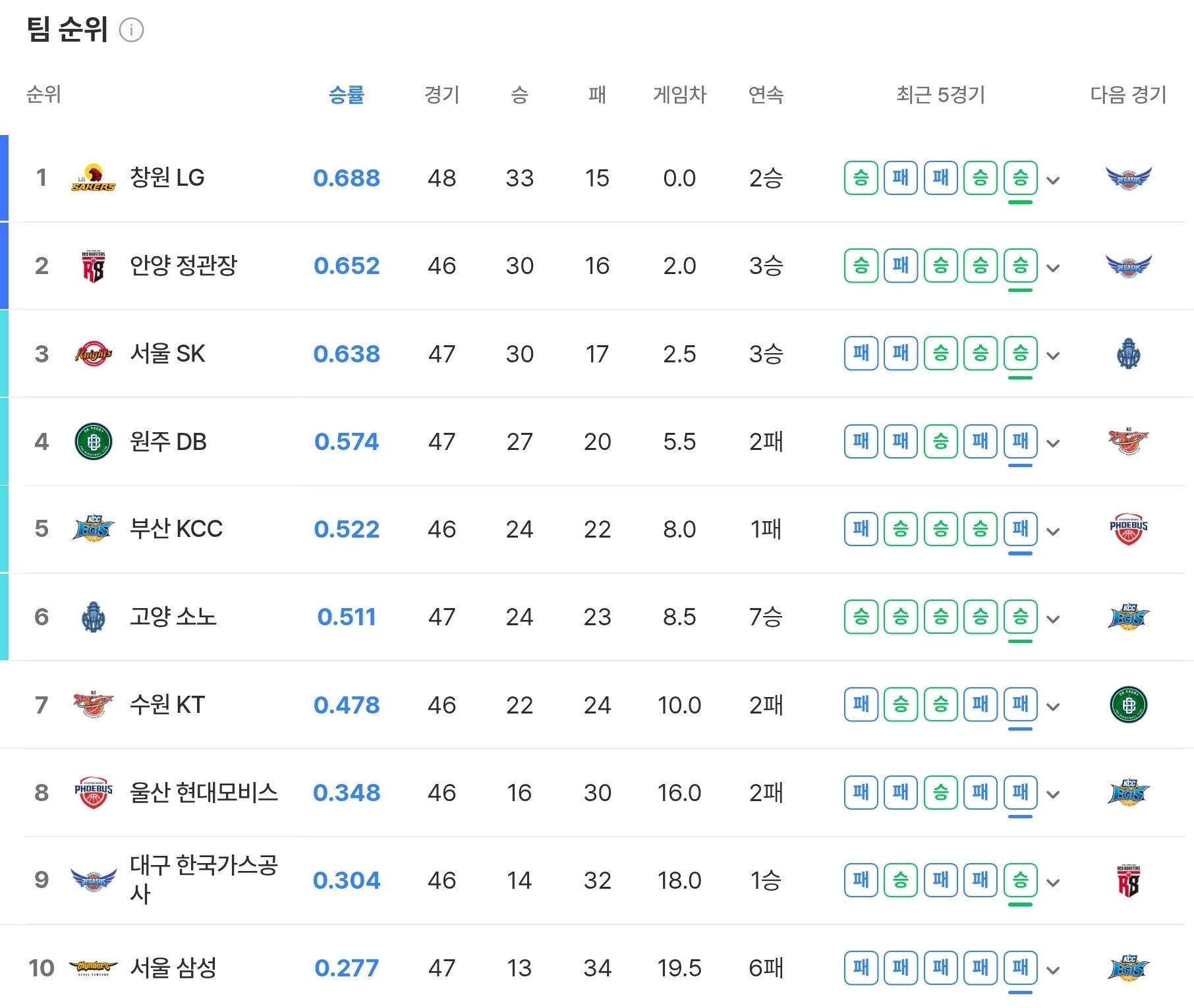Click 부산 KCC's next opponent Phoebus logo
The image size is (1194, 1008).
(1128, 529)
